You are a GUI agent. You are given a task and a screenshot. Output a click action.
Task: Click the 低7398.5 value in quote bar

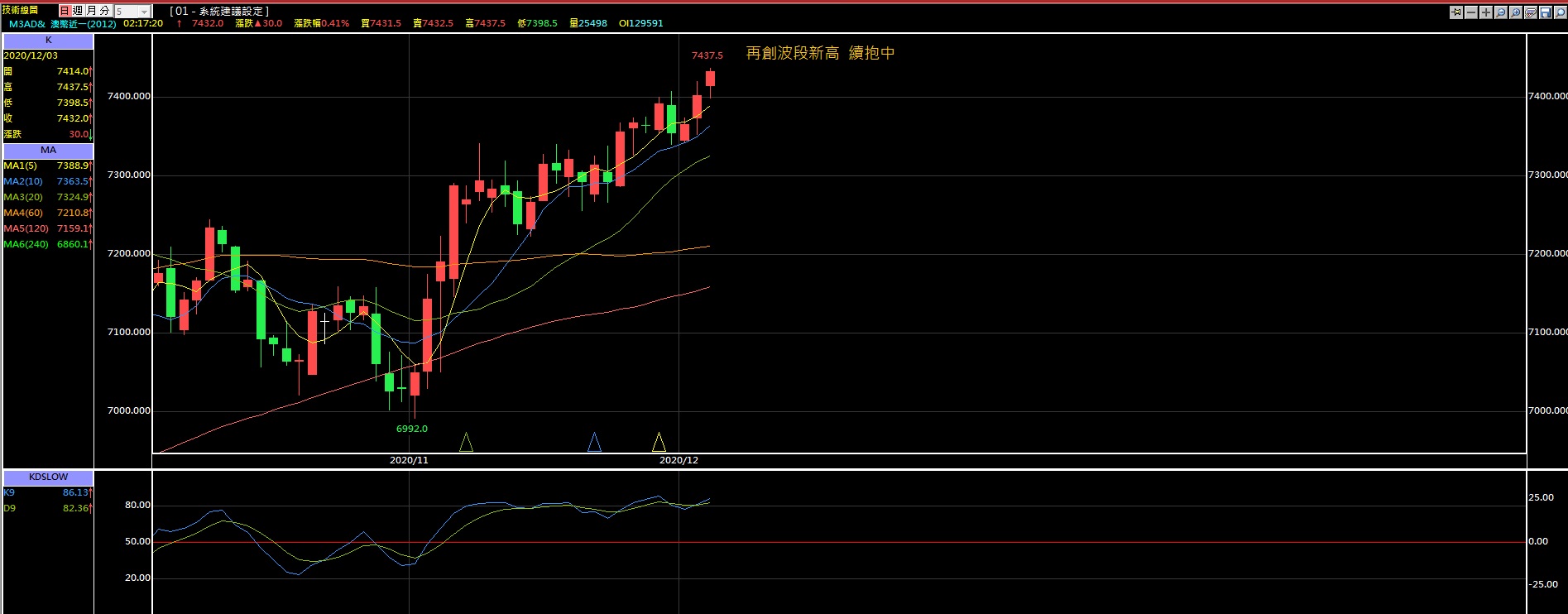click(x=537, y=23)
